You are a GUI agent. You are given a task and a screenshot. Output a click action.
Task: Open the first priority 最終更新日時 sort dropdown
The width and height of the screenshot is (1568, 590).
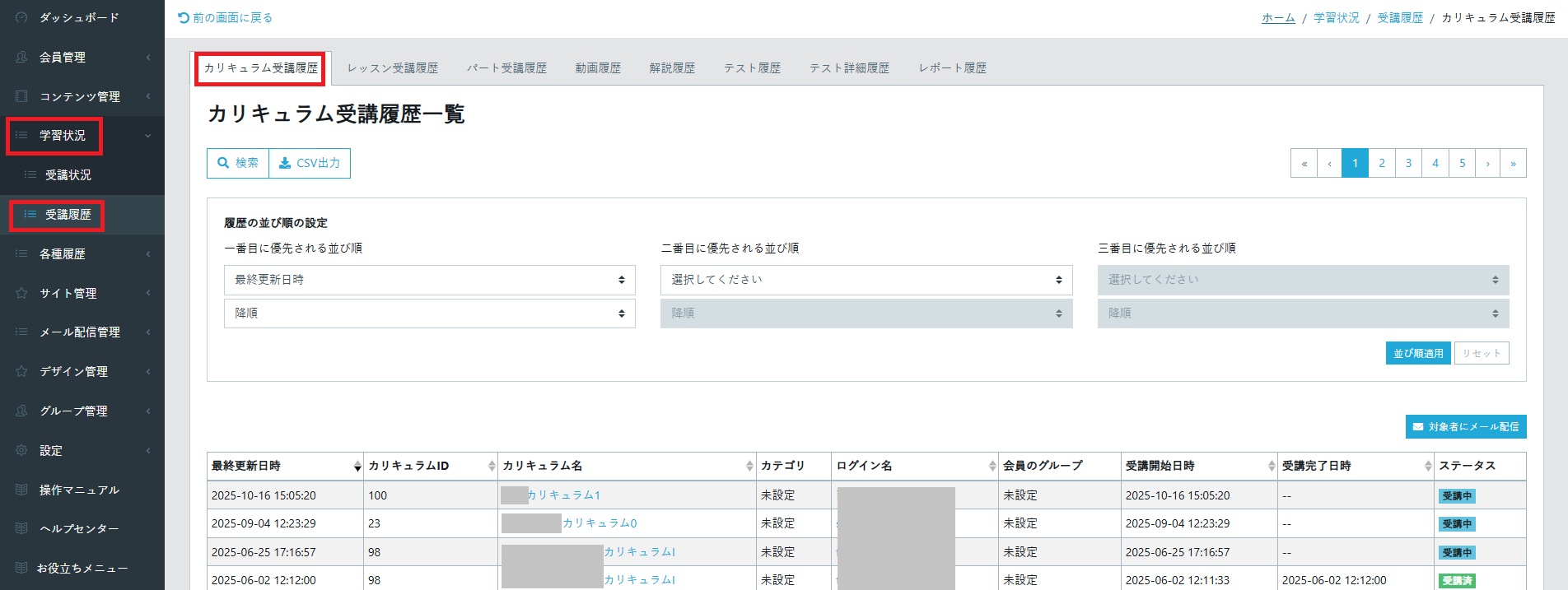click(429, 280)
